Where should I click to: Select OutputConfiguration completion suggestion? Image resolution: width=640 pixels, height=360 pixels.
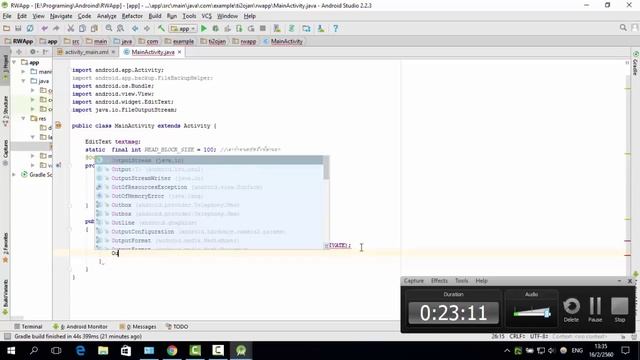tap(209, 231)
